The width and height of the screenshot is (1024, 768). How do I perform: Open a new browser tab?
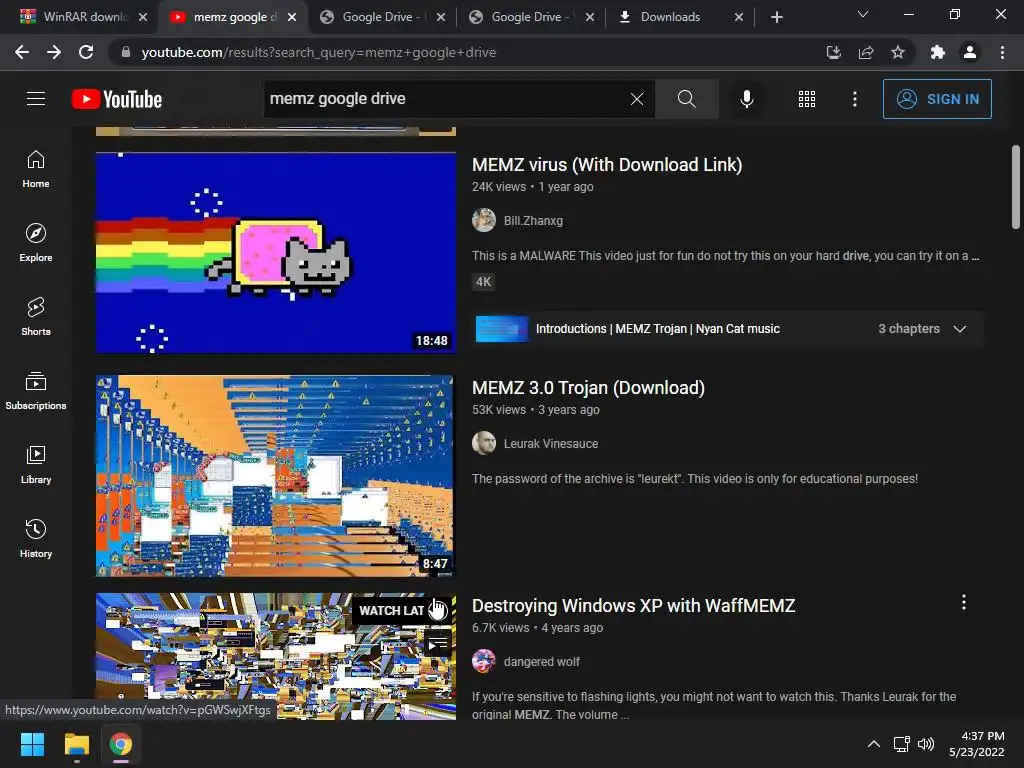coord(776,17)
